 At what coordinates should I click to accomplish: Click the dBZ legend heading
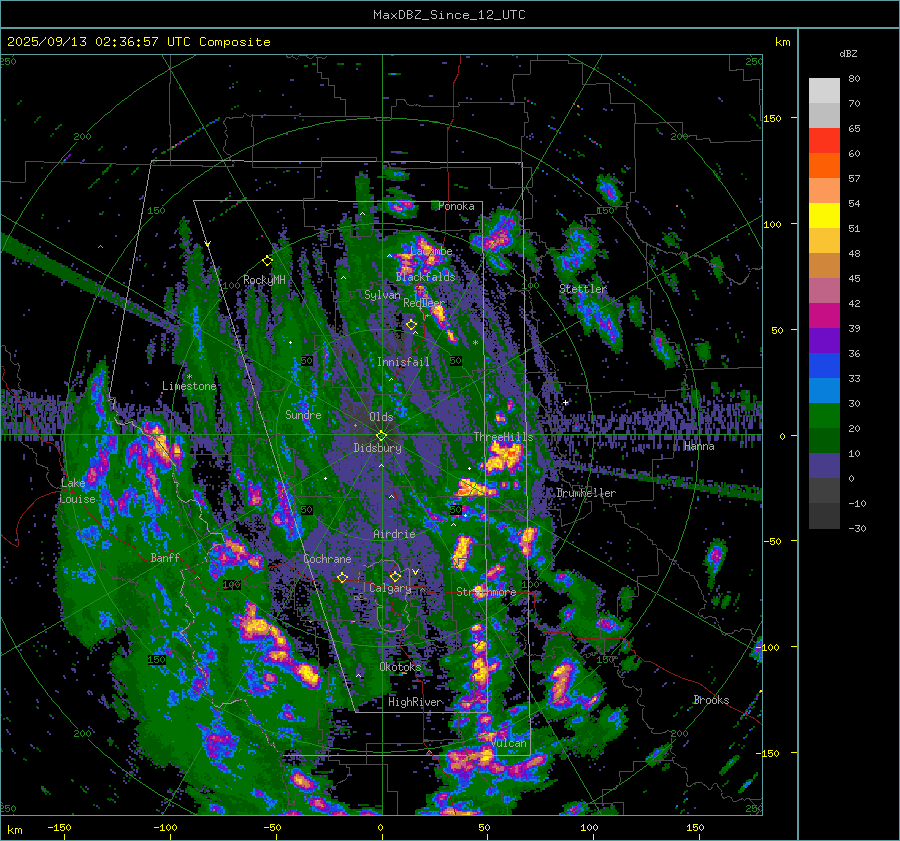point(848,54)
